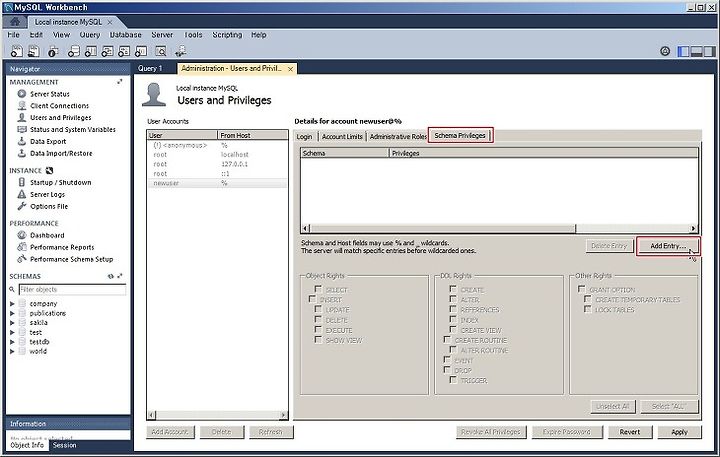Toggle the bottom output panel visibility icon
Viewport: 720px width, 457px height.
click(697, 51)
